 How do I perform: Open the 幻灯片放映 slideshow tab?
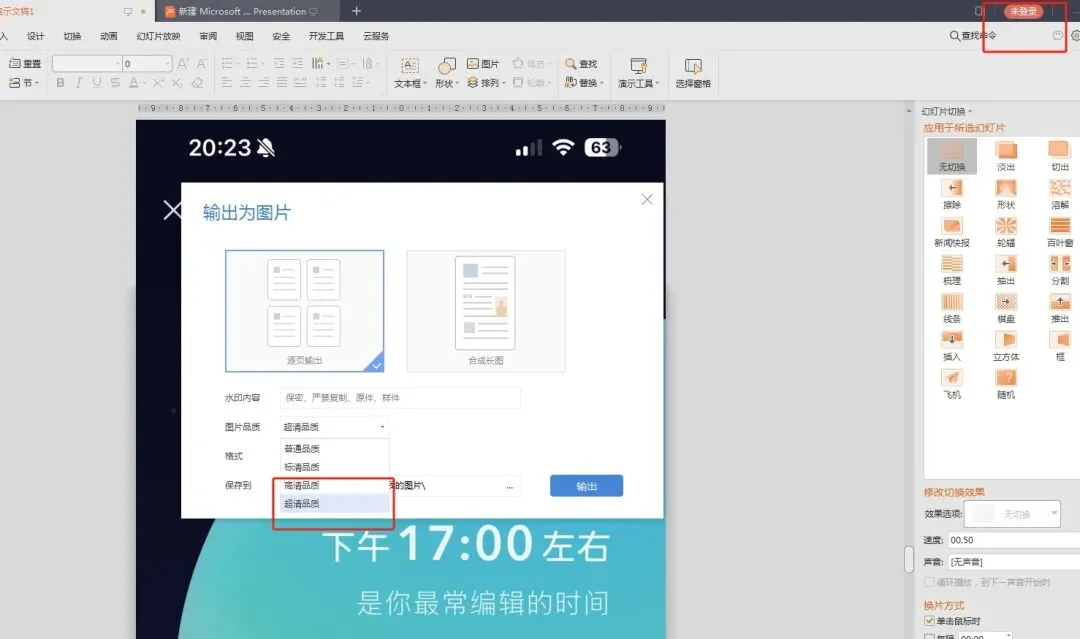pyautogui.click(x=158, y=36)
